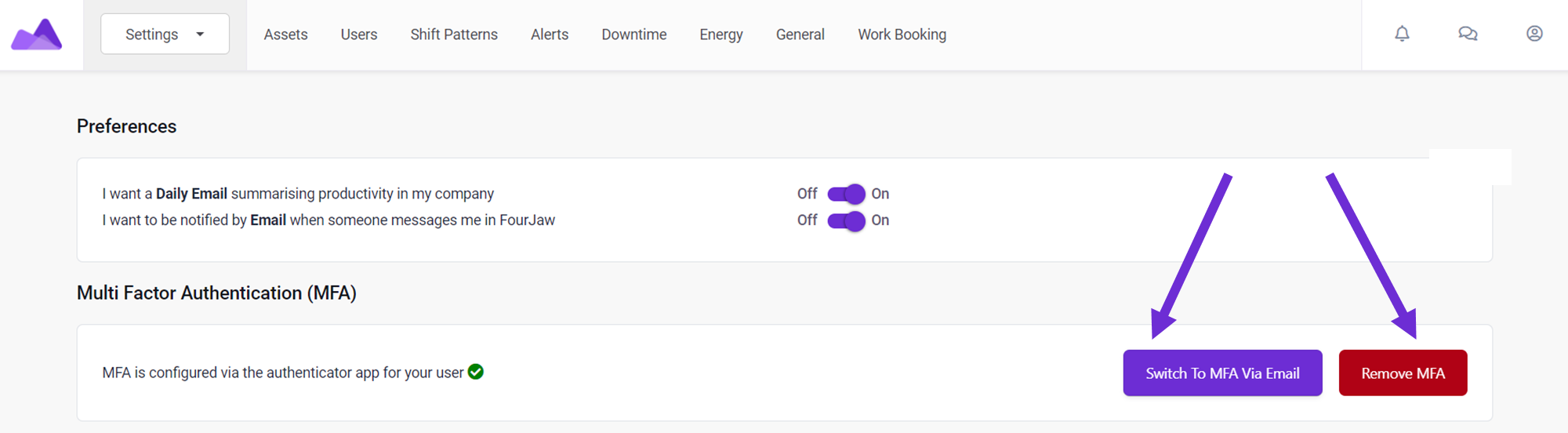Open the notifications bell icon
Viewport: 1568px width, 433px height.
(x=1402, y=34)
